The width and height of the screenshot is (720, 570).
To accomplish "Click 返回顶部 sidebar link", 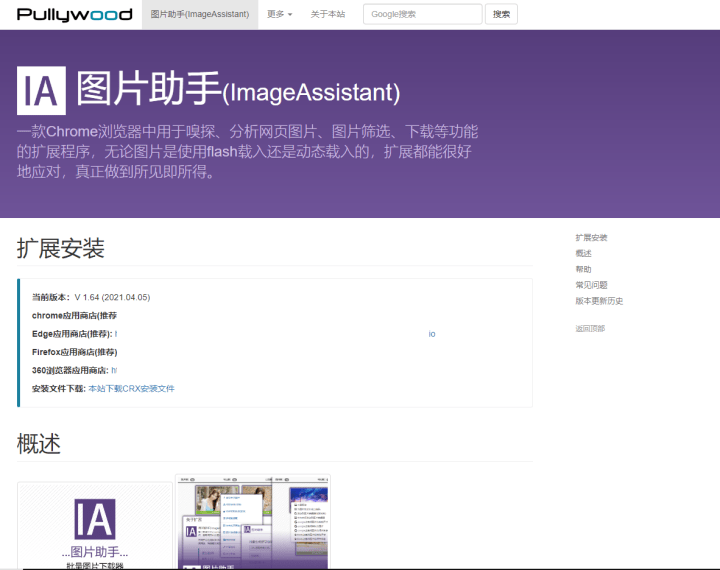I will (x=590, y=328).
